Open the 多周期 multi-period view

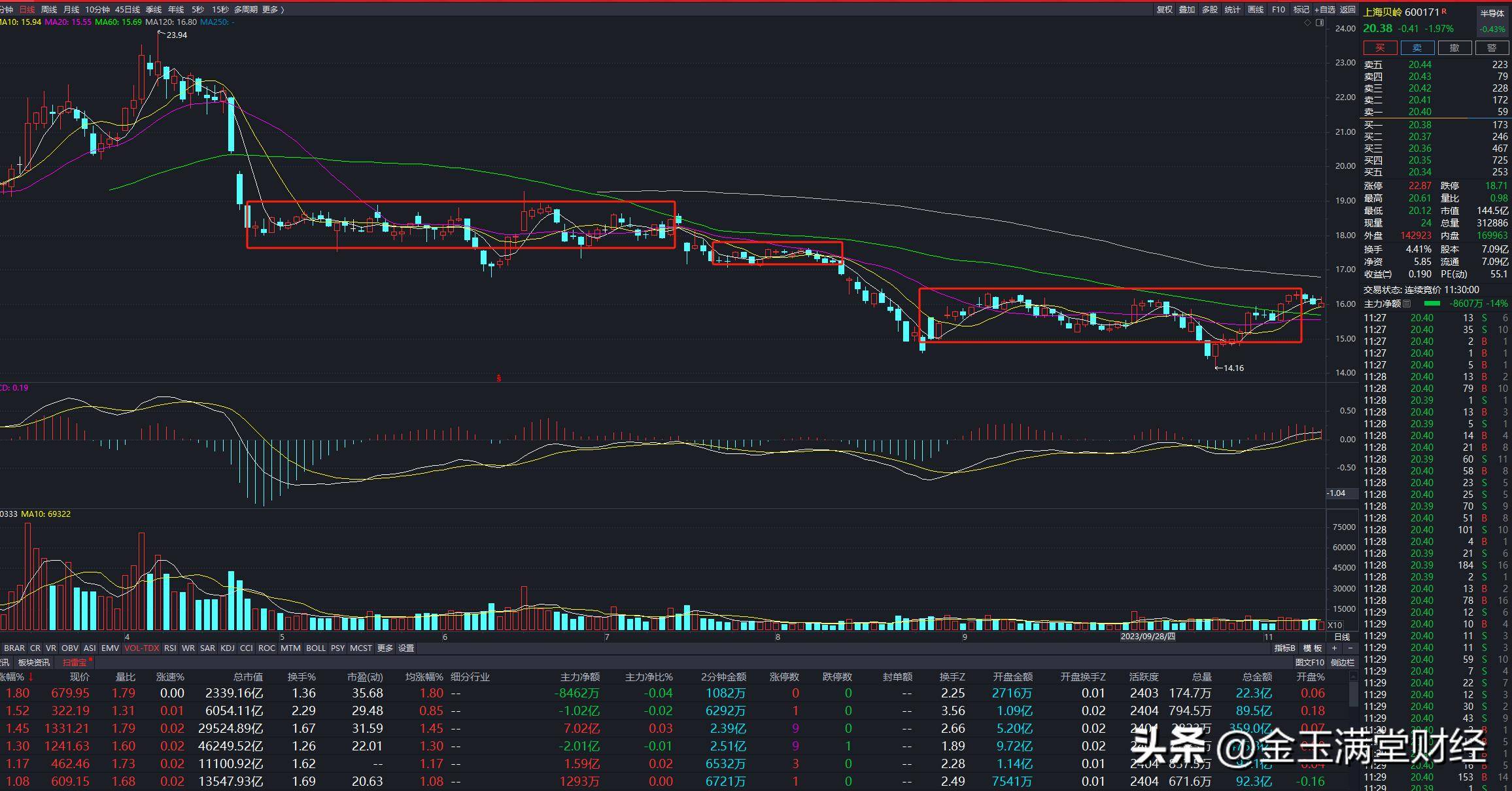point(245,10)
